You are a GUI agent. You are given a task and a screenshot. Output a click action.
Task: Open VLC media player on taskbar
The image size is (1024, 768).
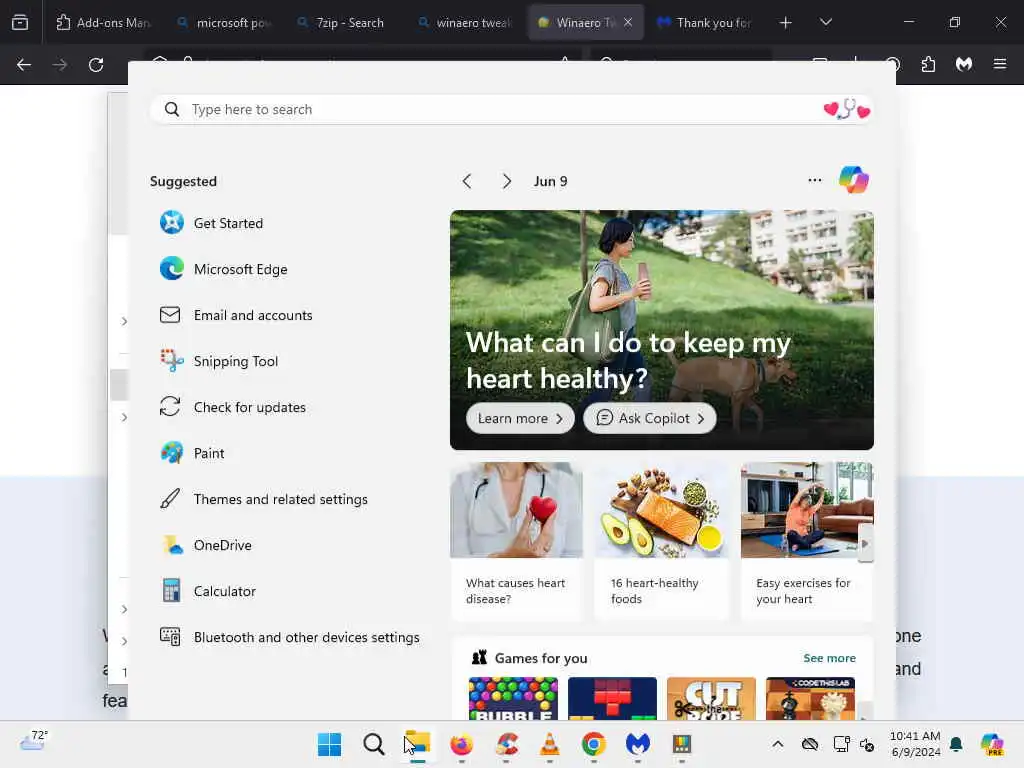click(550, 744)
